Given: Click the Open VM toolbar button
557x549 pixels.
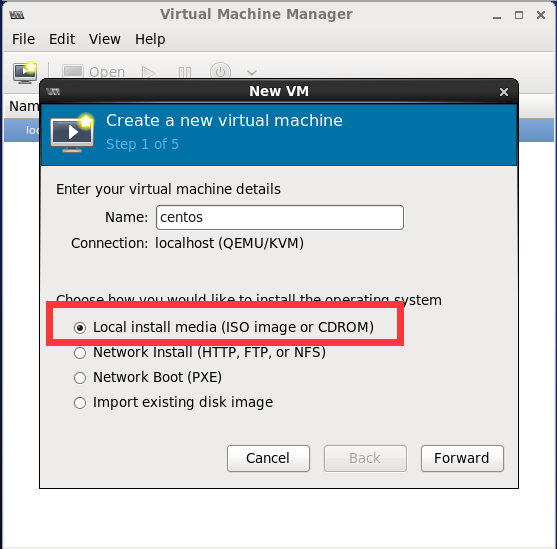Looking at the screenshot, I should [x=93, y=72].
